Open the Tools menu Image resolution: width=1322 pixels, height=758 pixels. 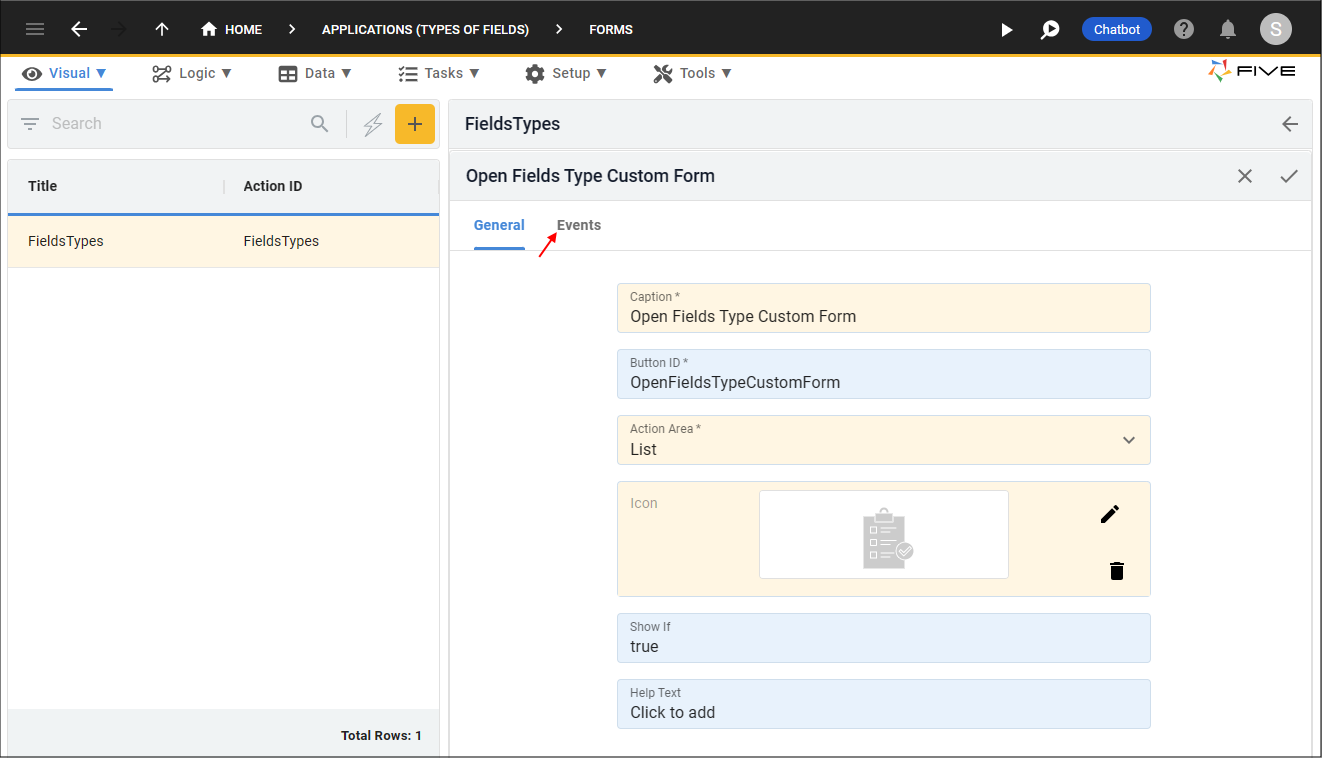(692, 73)
